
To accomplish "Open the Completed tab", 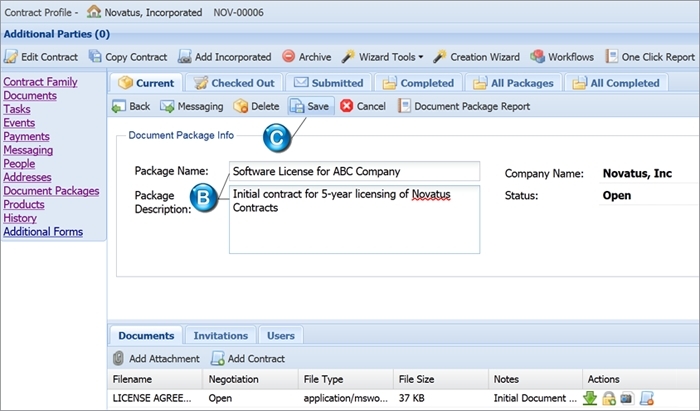I will tap(418, 83).
